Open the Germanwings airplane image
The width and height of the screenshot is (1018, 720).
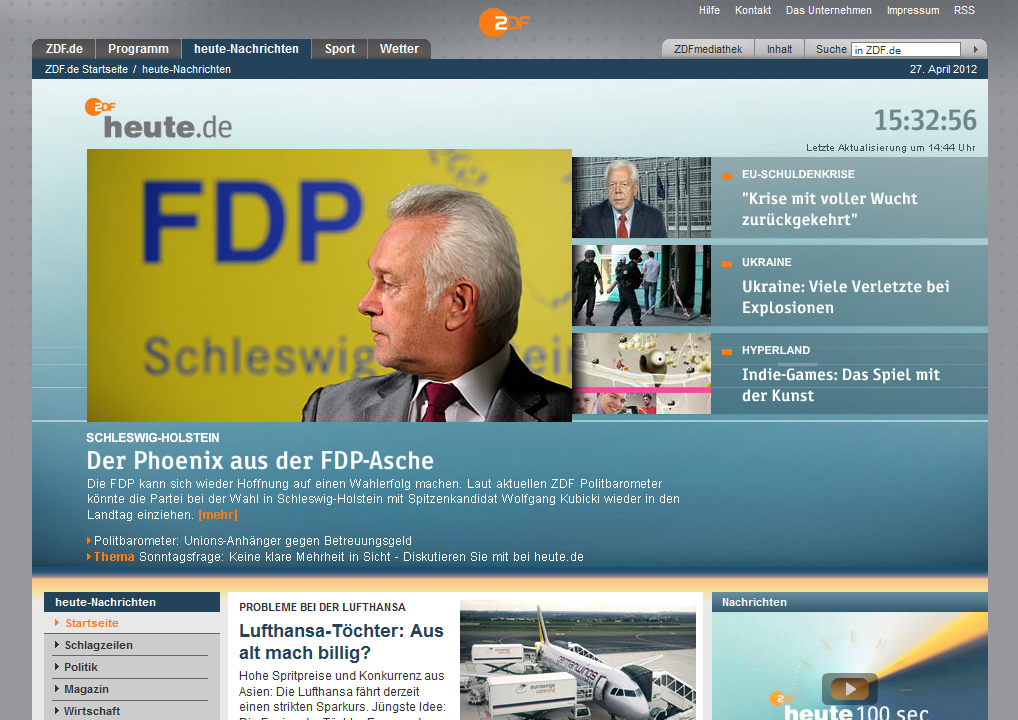(x=578, y=660)
